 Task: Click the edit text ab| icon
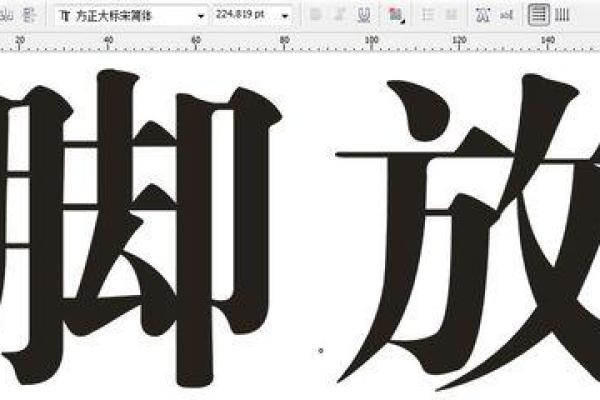click(x=506, y=15)
